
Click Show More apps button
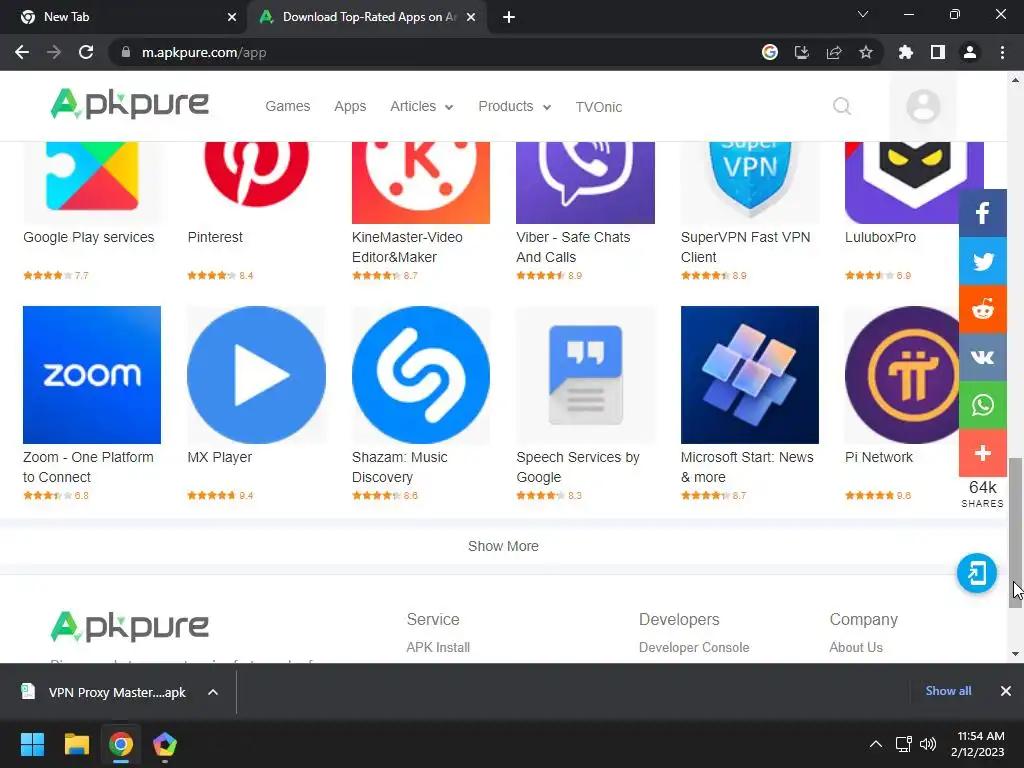(x=503, y=546)
